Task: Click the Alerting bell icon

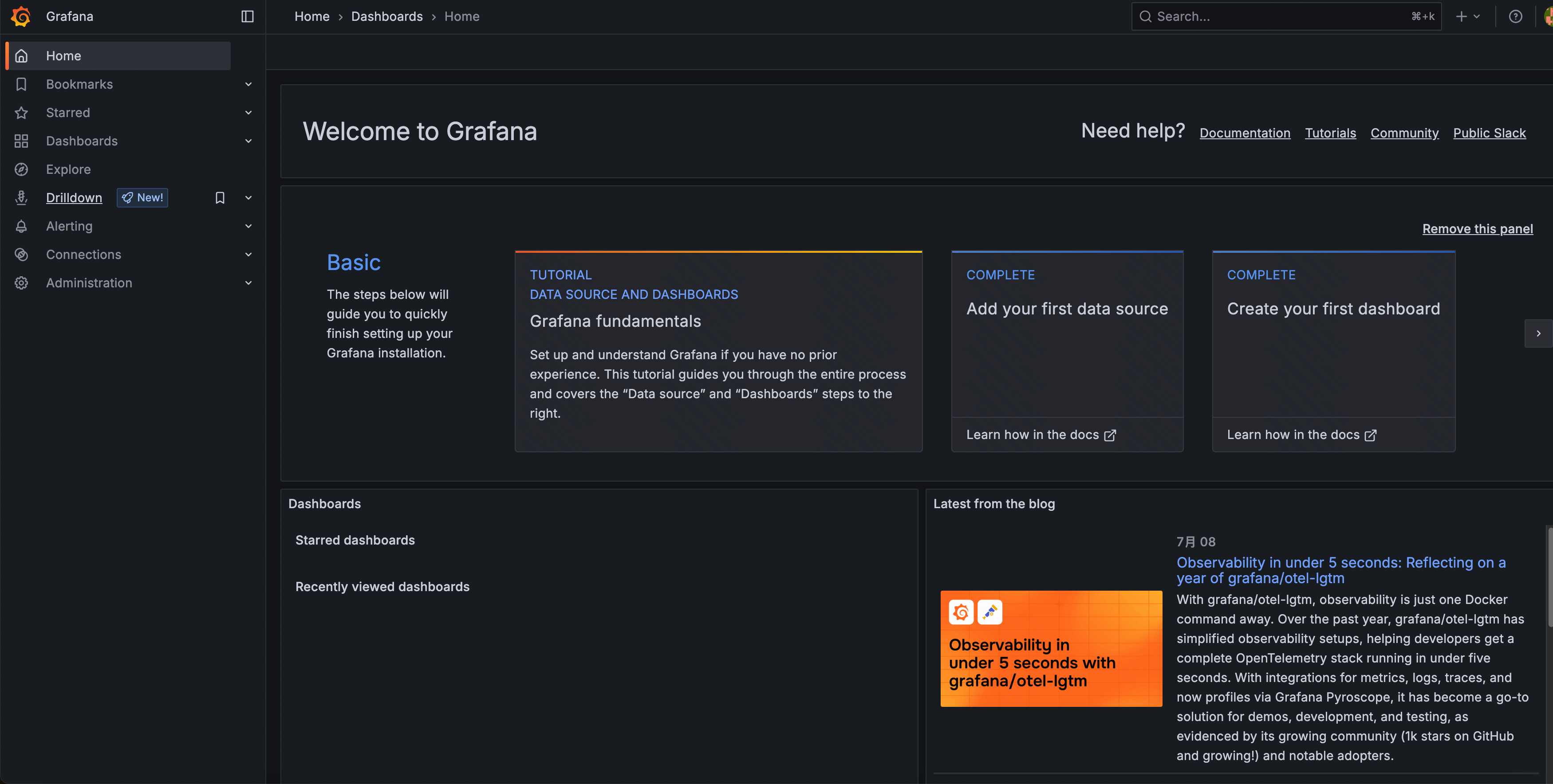Action: 21,226
